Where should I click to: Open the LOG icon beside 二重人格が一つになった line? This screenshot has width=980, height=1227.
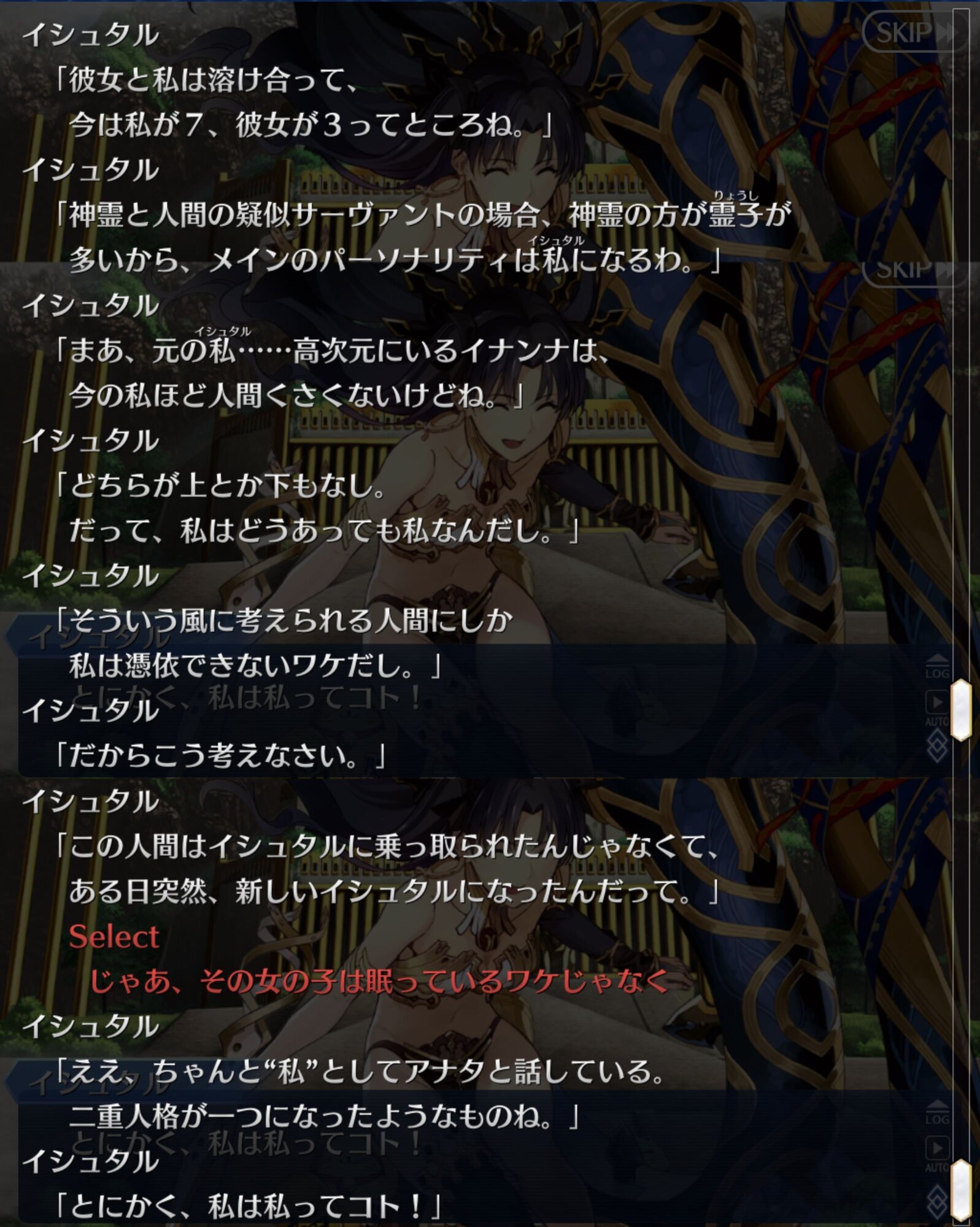937,1112
